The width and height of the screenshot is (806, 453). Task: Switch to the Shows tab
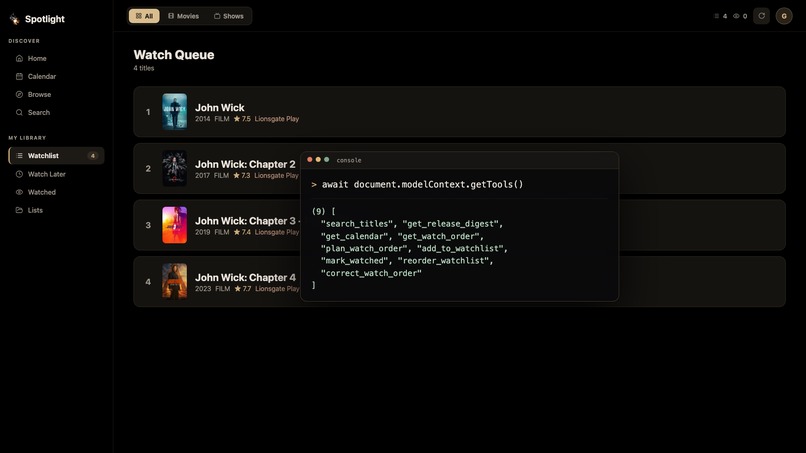pos(229,16)
